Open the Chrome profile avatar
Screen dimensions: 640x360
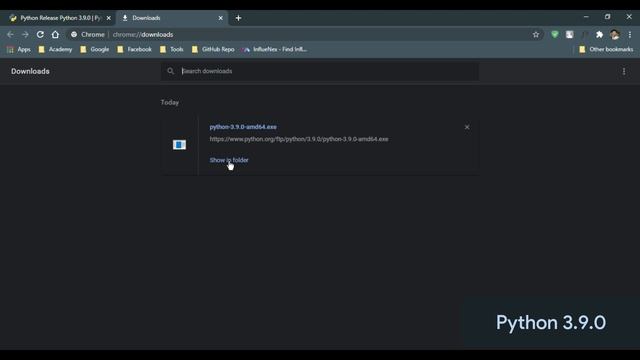[615, 35]
